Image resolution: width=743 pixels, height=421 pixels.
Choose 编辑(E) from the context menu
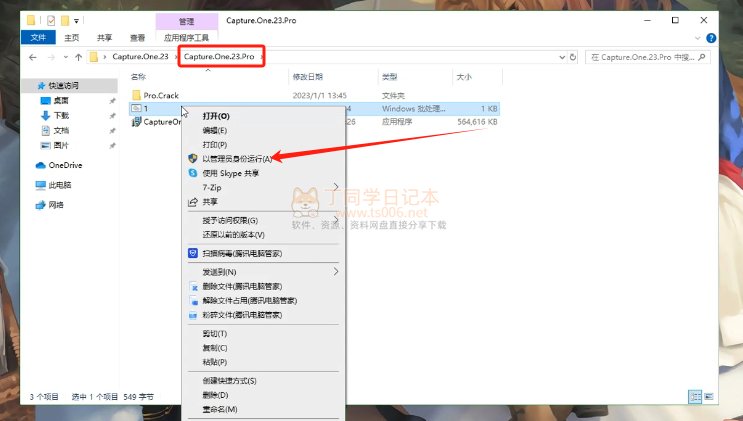pos(215,130)
